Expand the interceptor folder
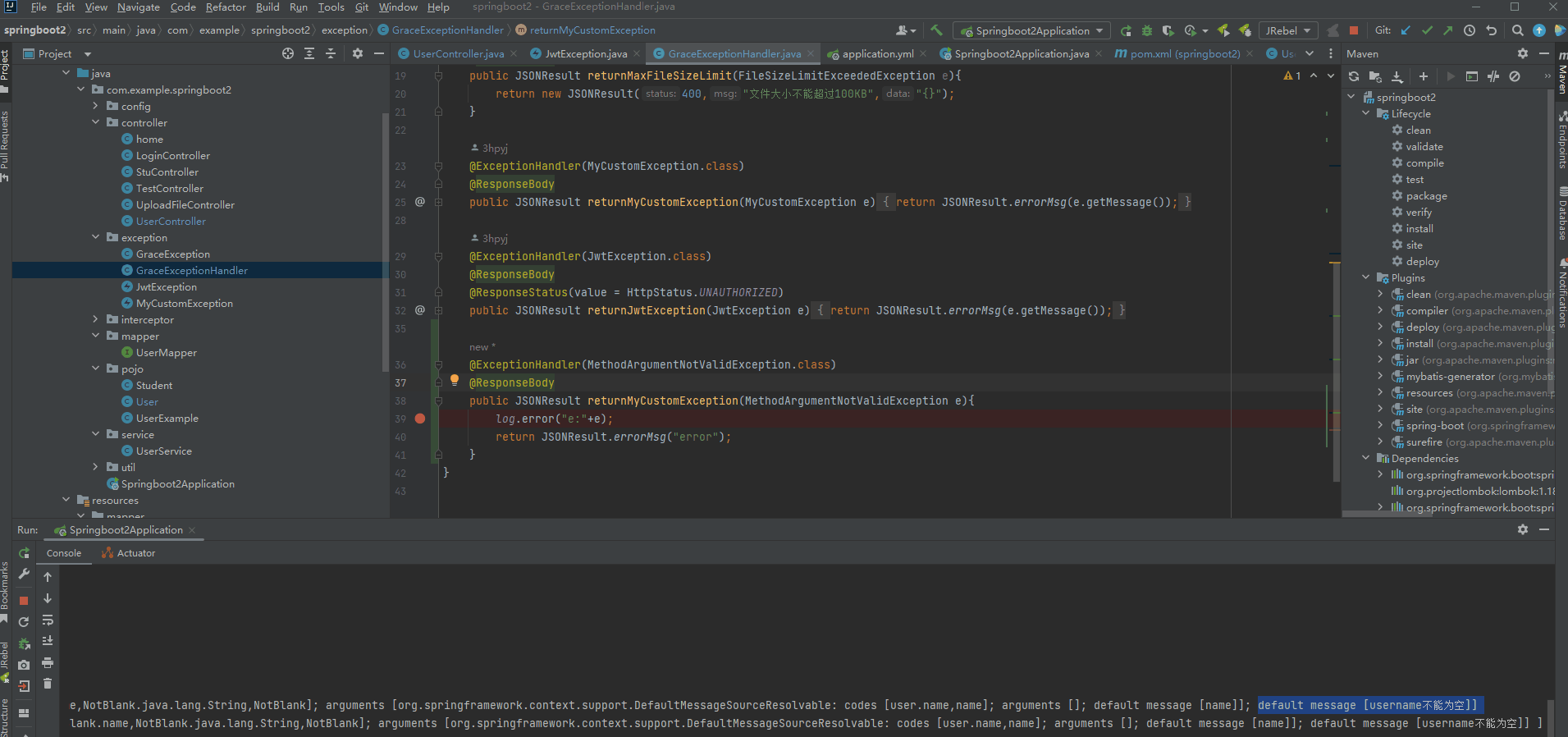 95,319
